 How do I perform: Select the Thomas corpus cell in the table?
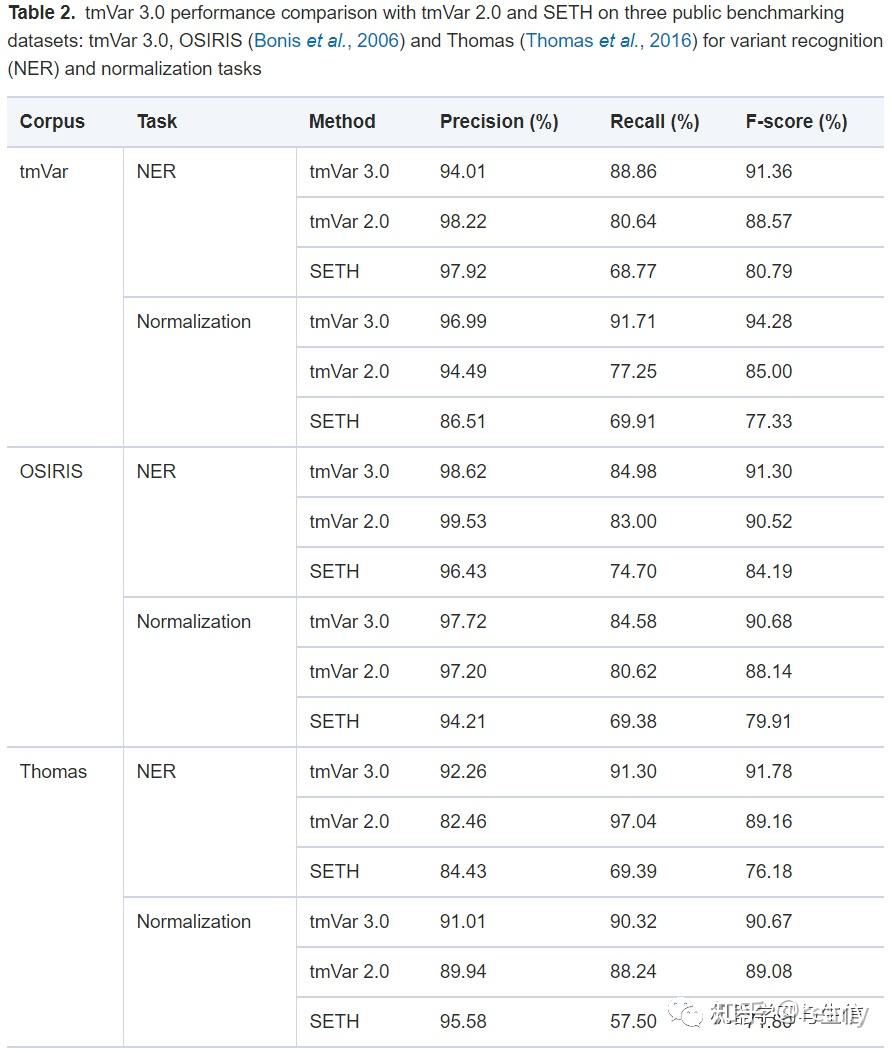(53, 771)
